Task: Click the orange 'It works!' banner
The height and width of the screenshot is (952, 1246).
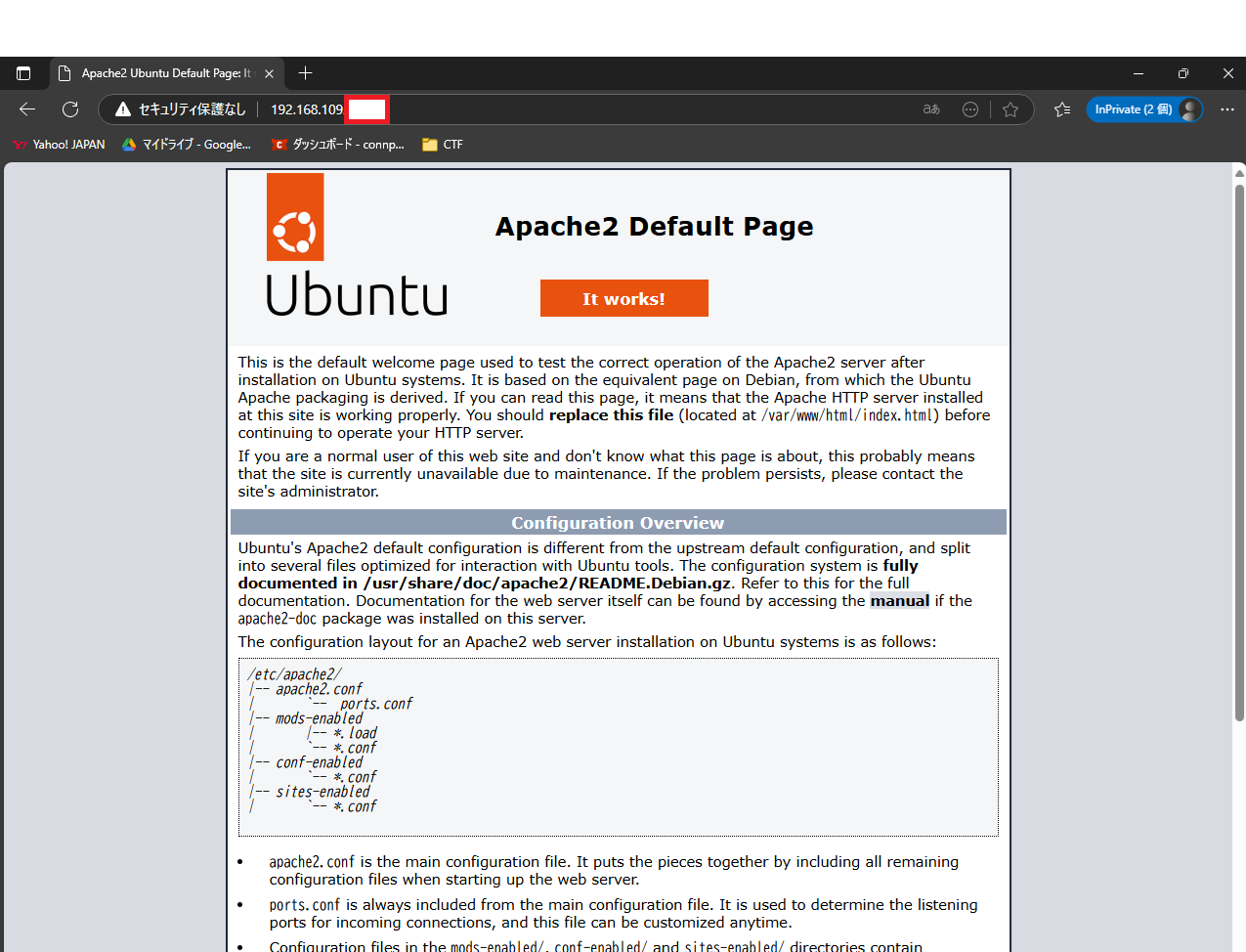Action: pos(623,298)
